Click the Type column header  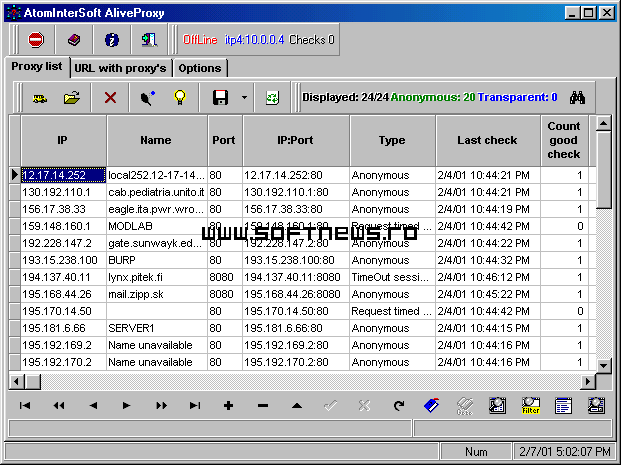pyautogui.click(x=392, y=140)
